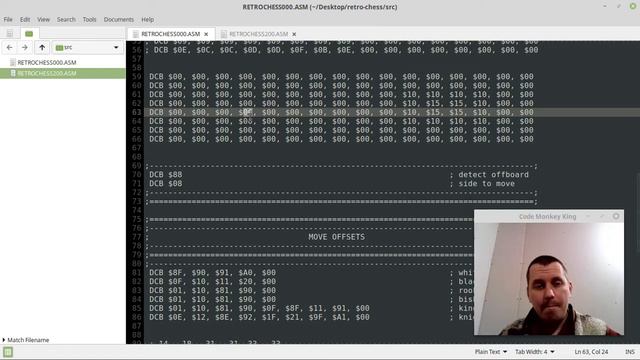640x360 pixels.
Task: Click line number 66 in the gutter
Action: (136, 139)
